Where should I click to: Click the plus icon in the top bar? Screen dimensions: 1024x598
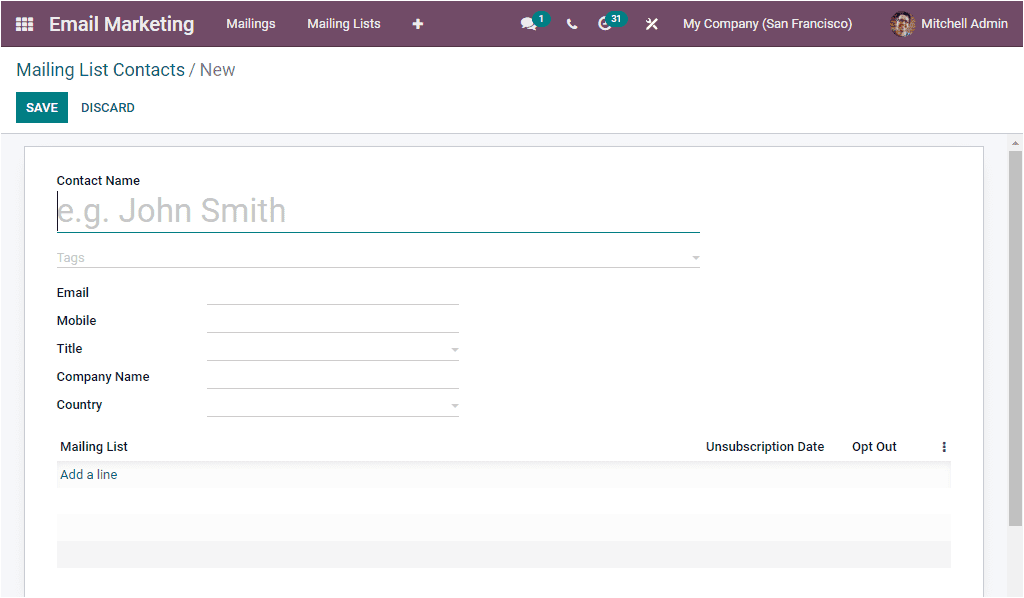tap(417, 23)
